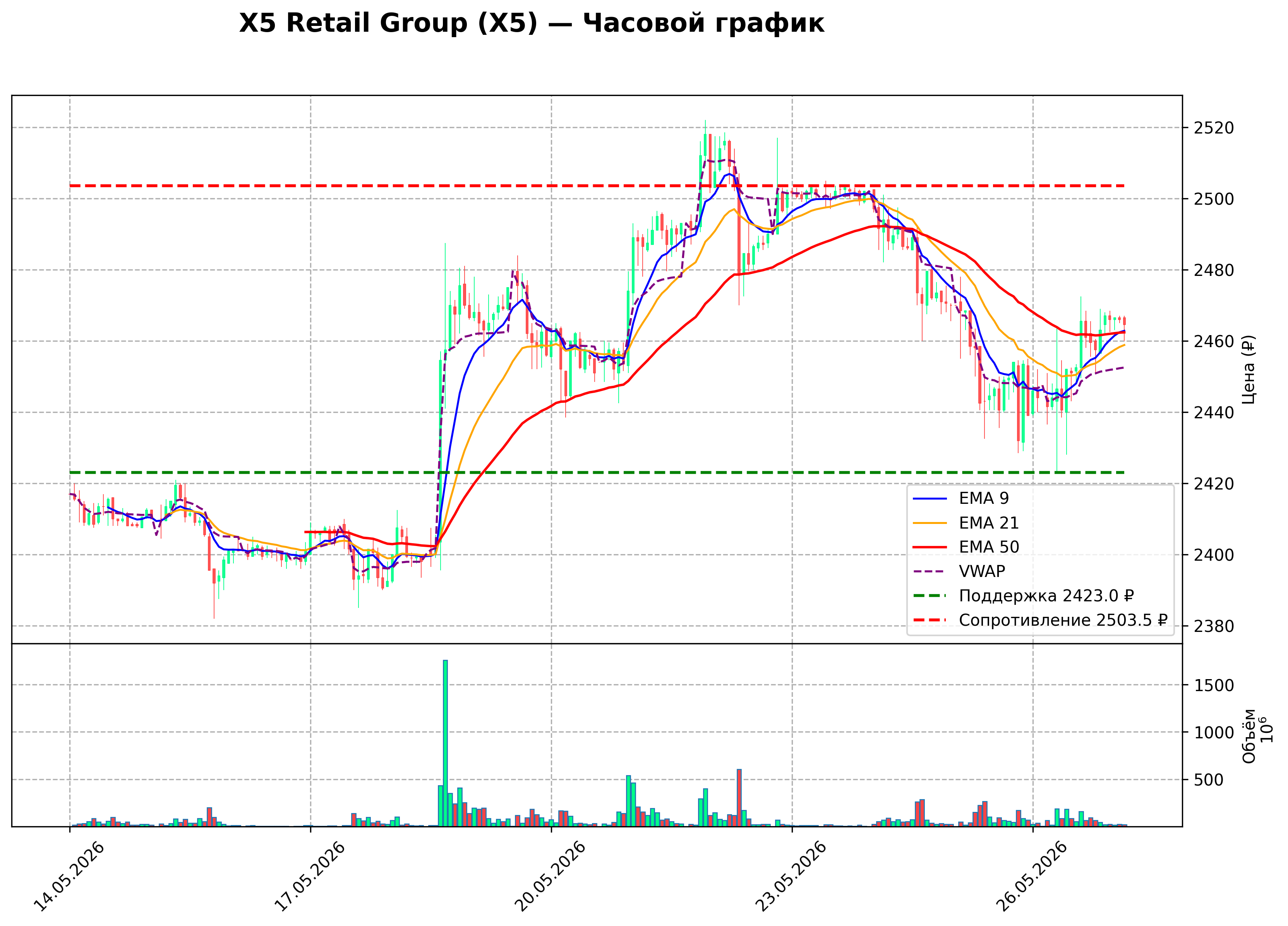
Task: Click the date label '26.05.2026'
Action: coord(1032,876)
